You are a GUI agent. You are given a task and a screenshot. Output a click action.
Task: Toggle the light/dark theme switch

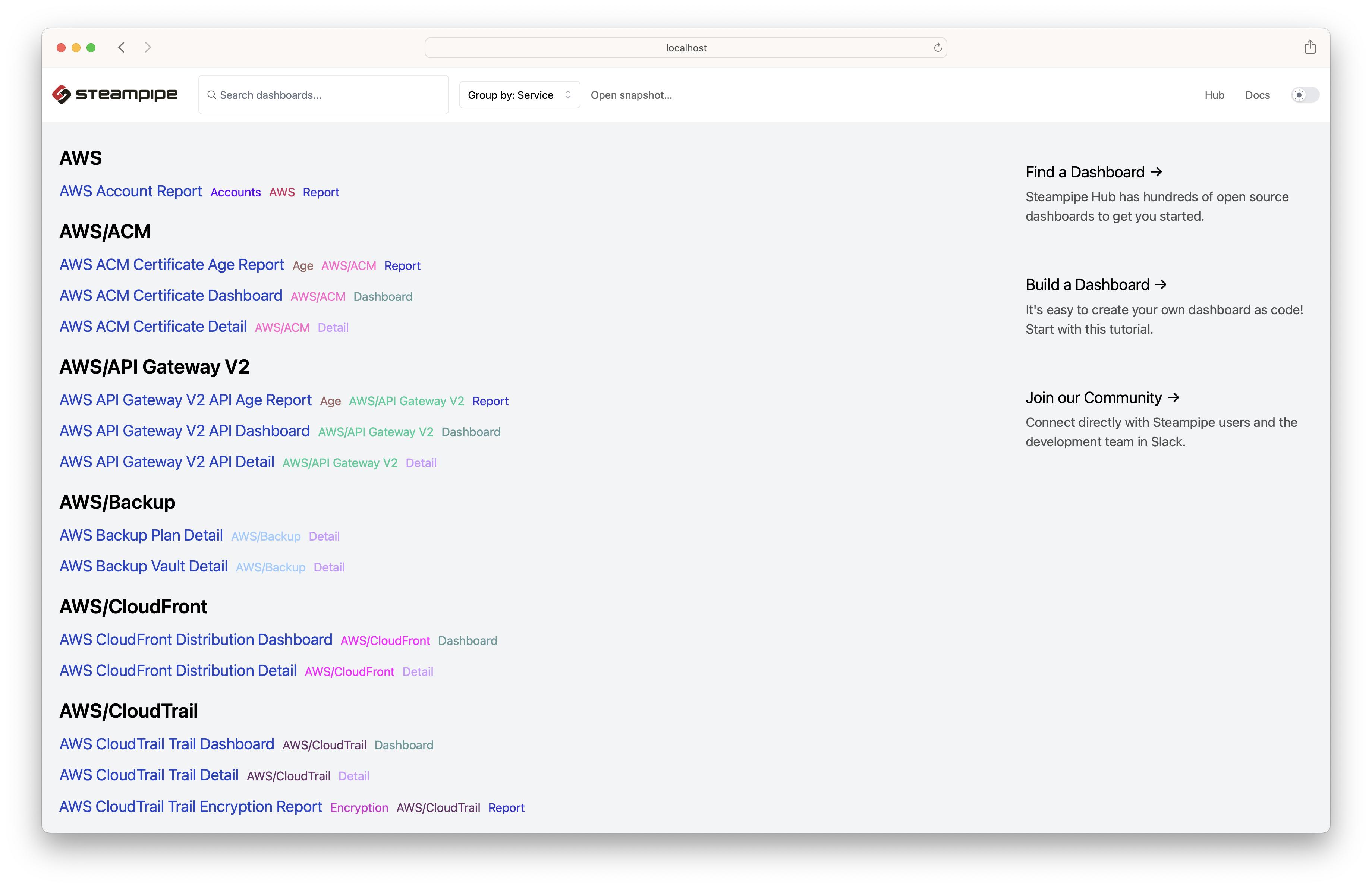pyautogui.click(x=1303, y=95)
